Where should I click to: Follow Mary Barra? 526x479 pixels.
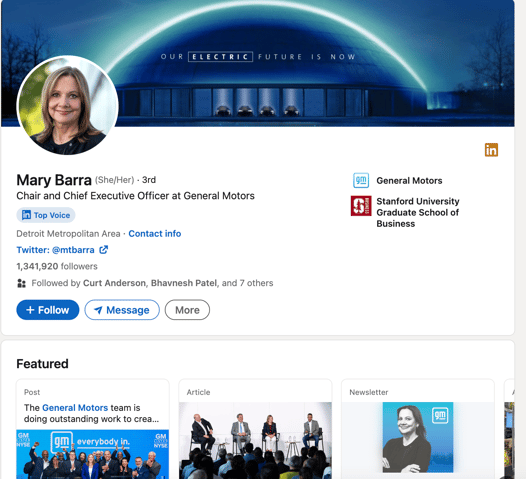click(x=48, y=310)
